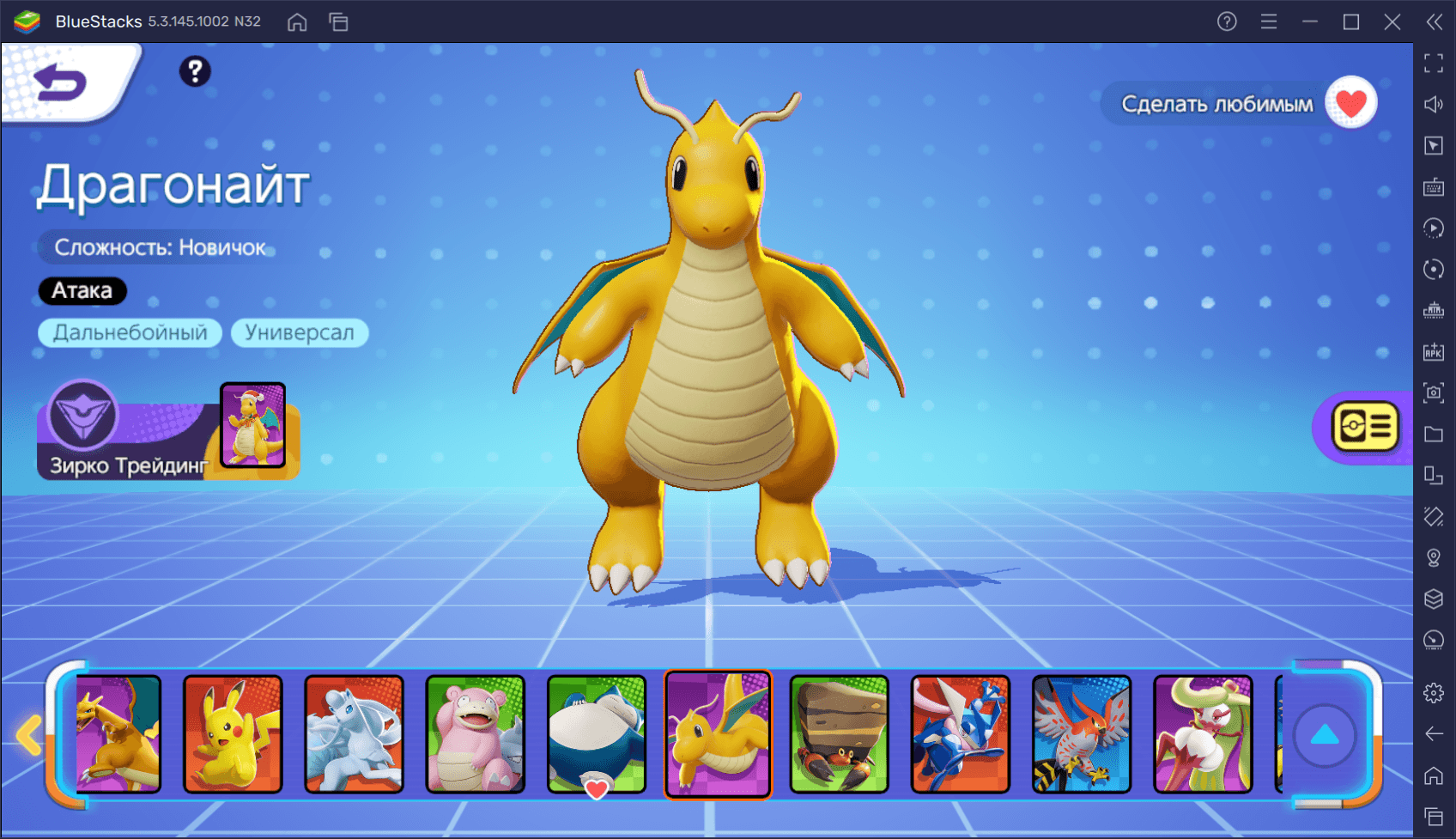Viewport: 1456px width, 839px height.
Task: Click the Дальнебойный tag
Action: [x=130, y=333]
